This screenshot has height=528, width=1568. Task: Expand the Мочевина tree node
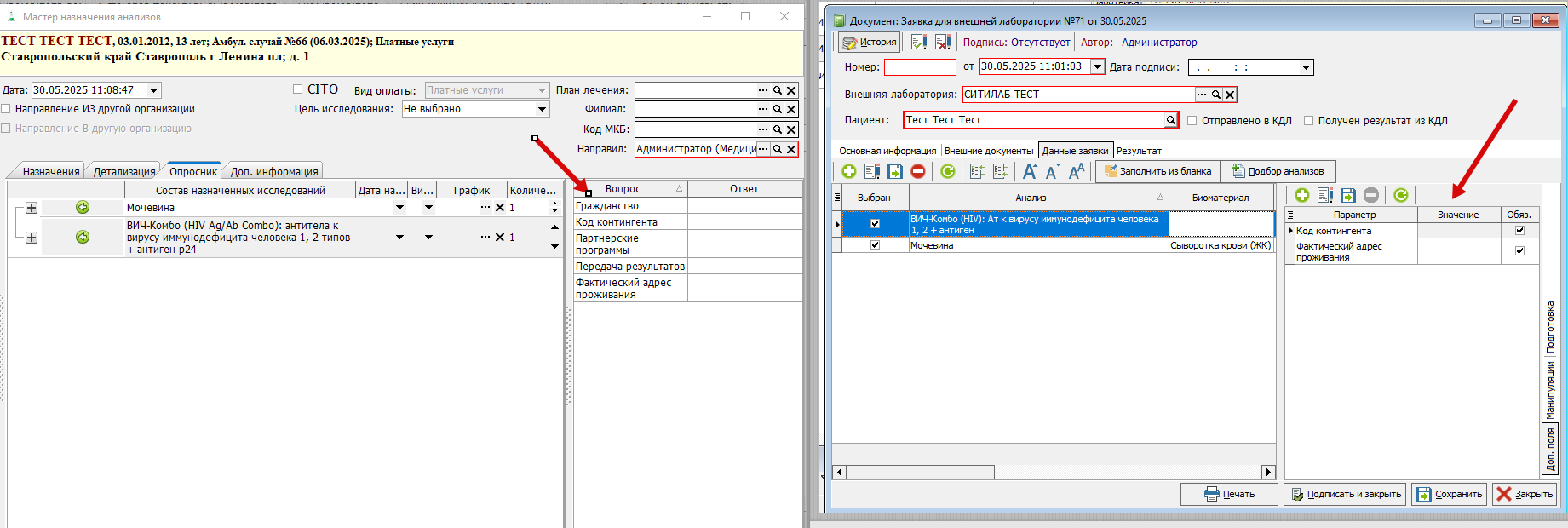tap(32, 208)
